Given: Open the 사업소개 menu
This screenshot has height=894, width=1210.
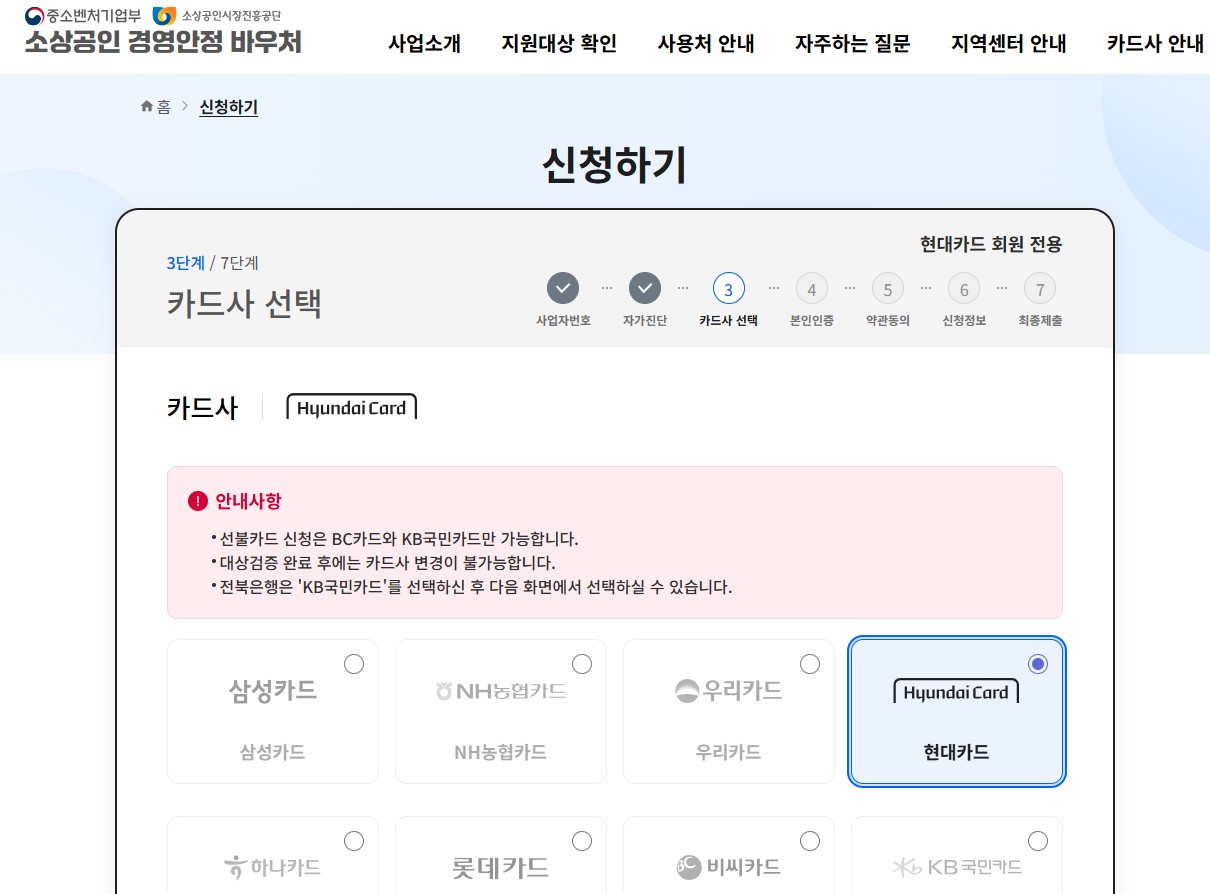Looking at the screenshot, I should pos(425,44).
